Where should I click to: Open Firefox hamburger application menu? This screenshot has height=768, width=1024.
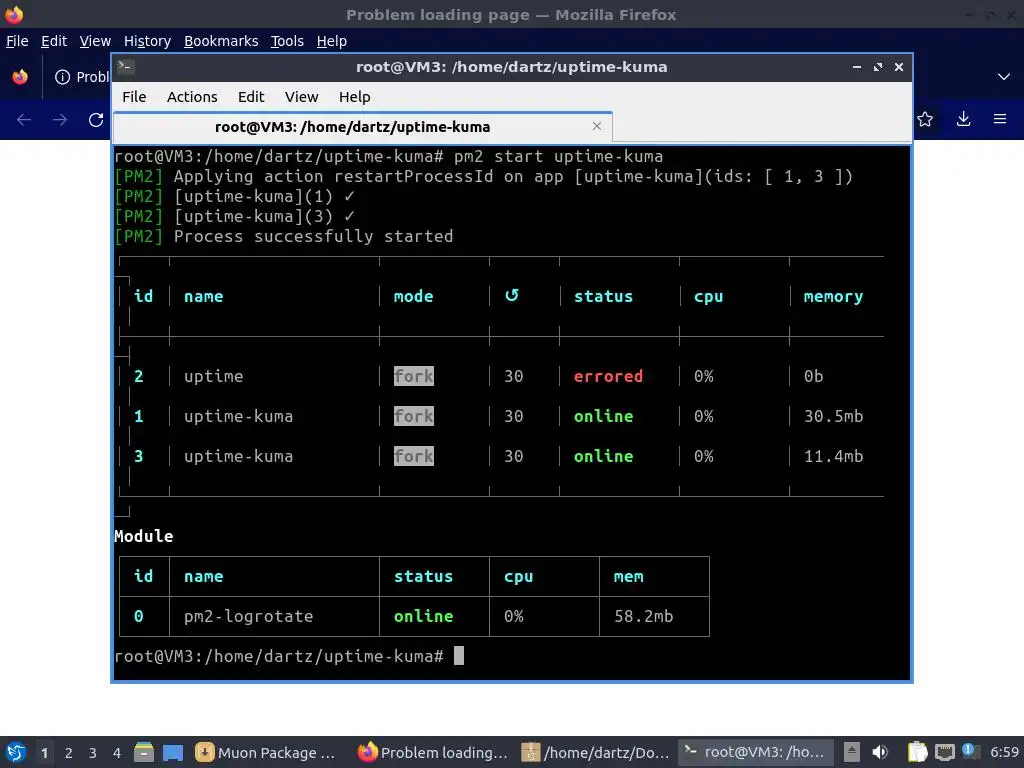[x=1000, y=119]
